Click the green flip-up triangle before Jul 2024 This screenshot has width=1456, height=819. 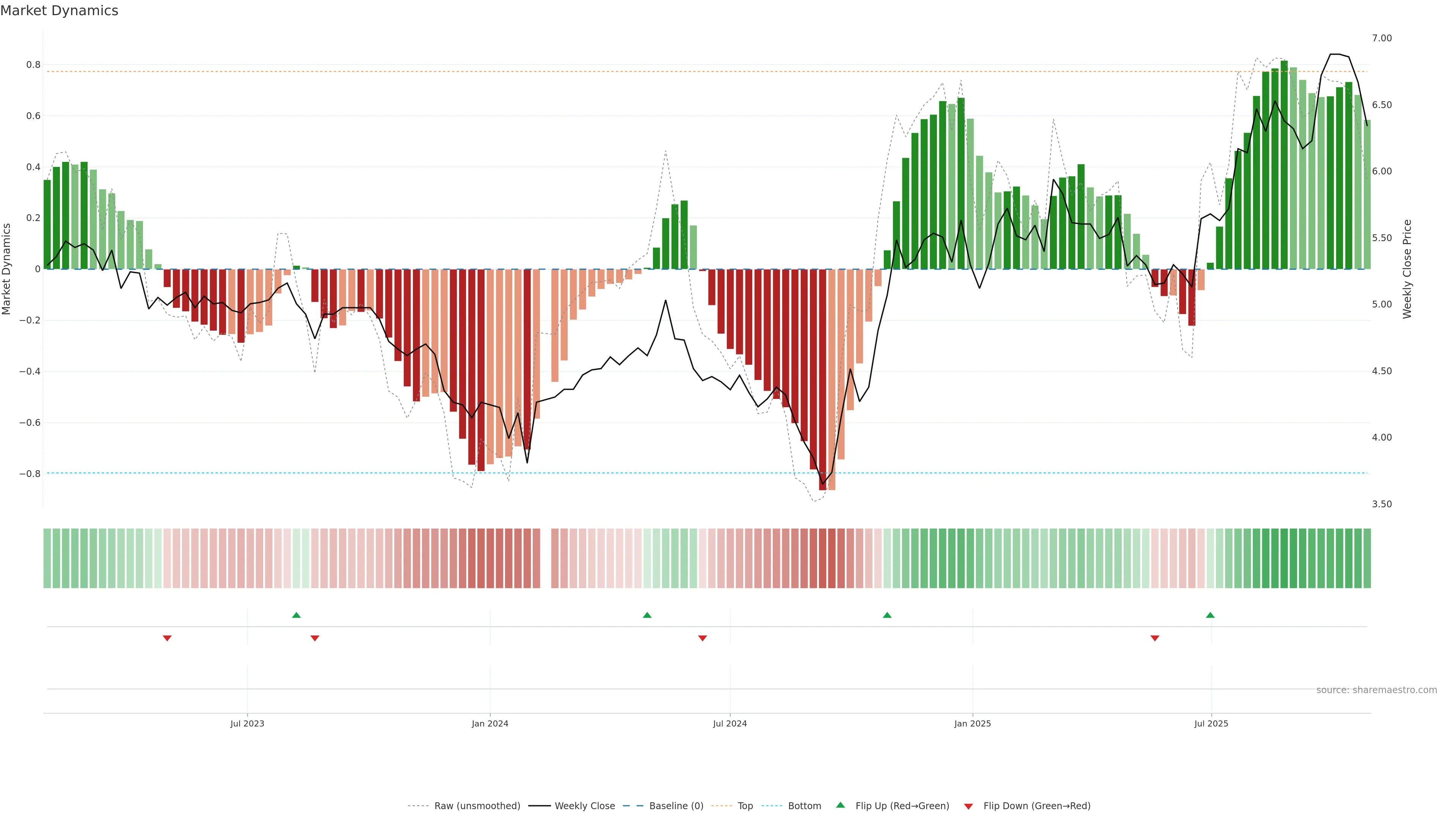click(x=647, y=615)
